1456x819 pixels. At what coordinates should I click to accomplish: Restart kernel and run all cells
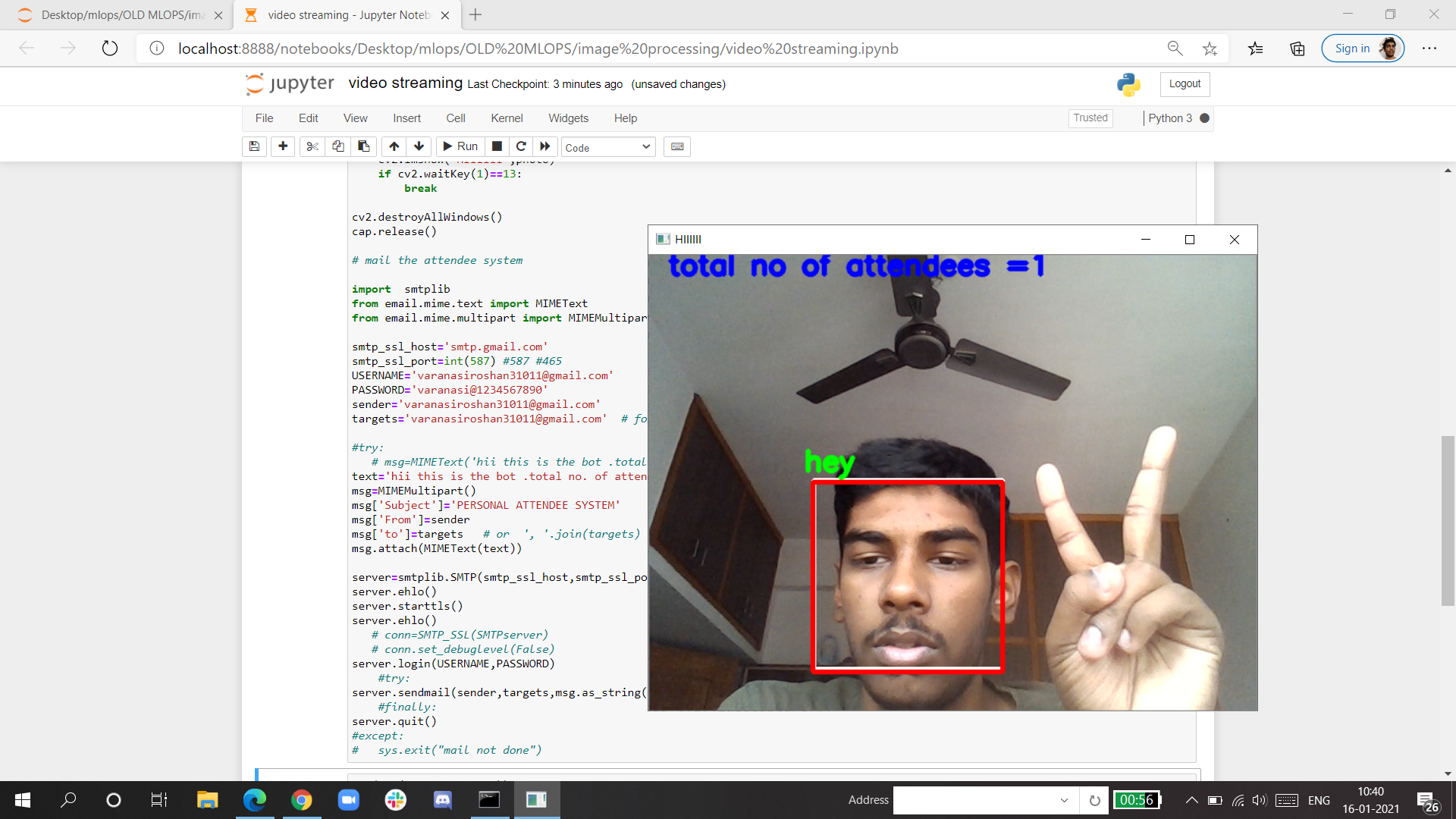point(545,146)
